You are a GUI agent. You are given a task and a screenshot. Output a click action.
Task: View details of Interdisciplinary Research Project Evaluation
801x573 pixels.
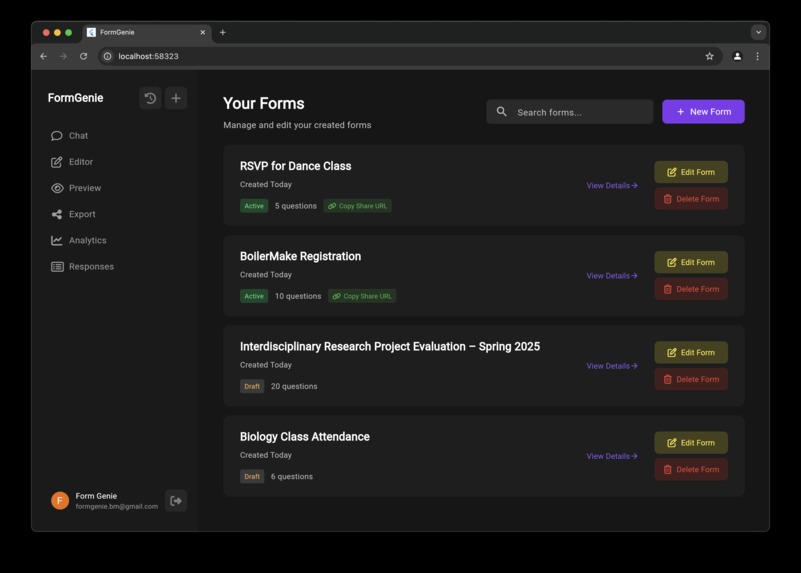coord(612,366)
